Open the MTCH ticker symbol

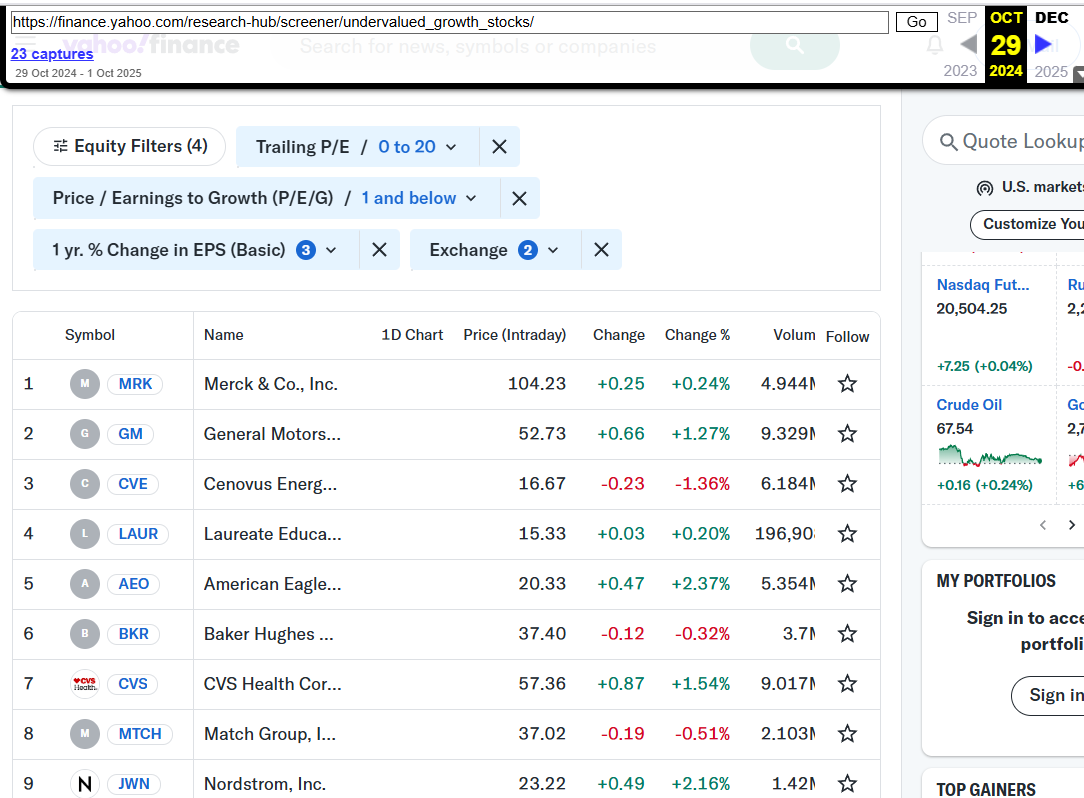pos(140,734)
